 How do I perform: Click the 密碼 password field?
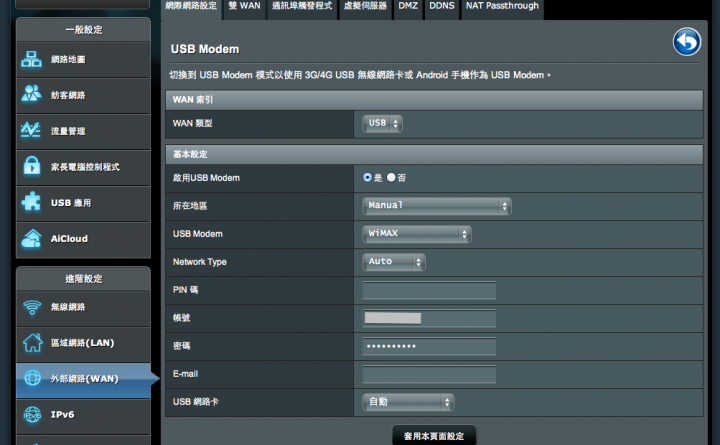click(429, 346)
